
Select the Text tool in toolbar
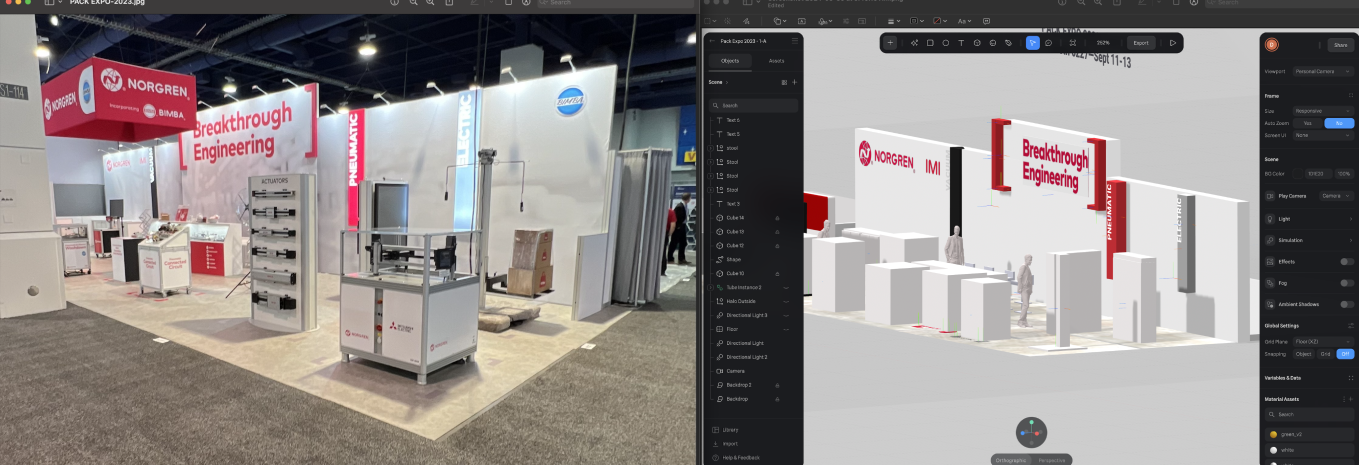click(961, 43)
